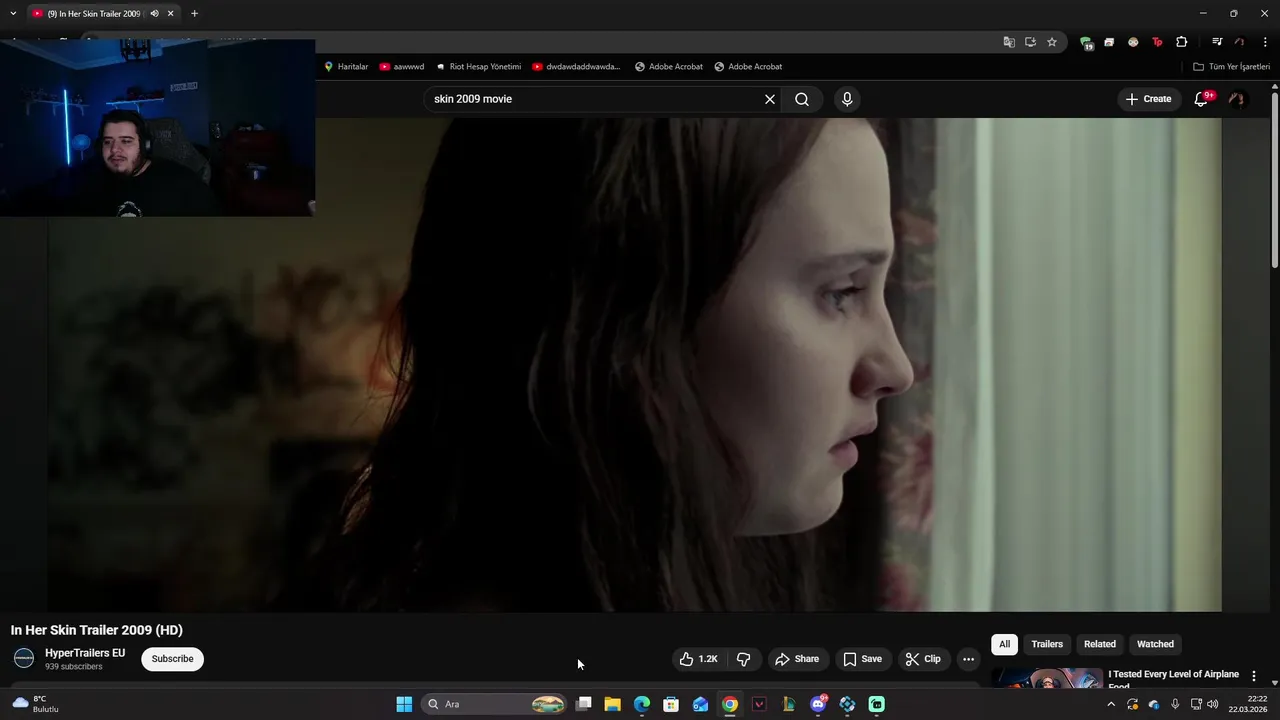
Task: Switch to Chrome in taskbar
Action: [x=730, y=704]
